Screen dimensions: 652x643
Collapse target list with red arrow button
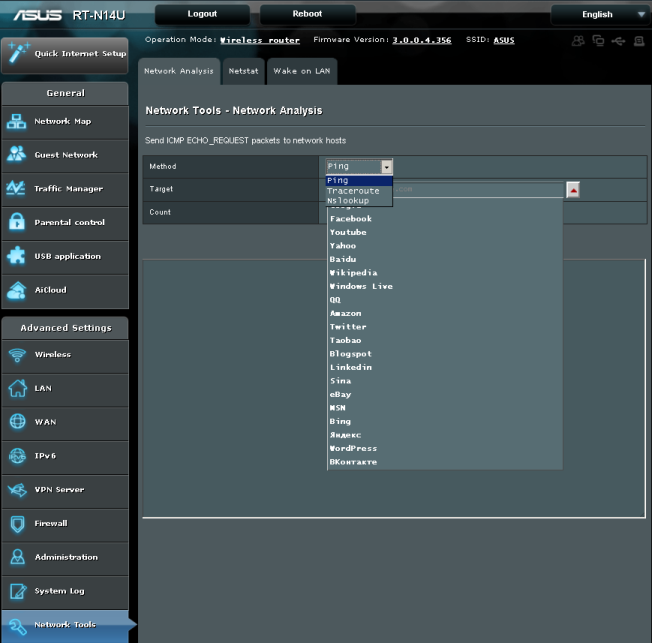(x=573, y=190)
